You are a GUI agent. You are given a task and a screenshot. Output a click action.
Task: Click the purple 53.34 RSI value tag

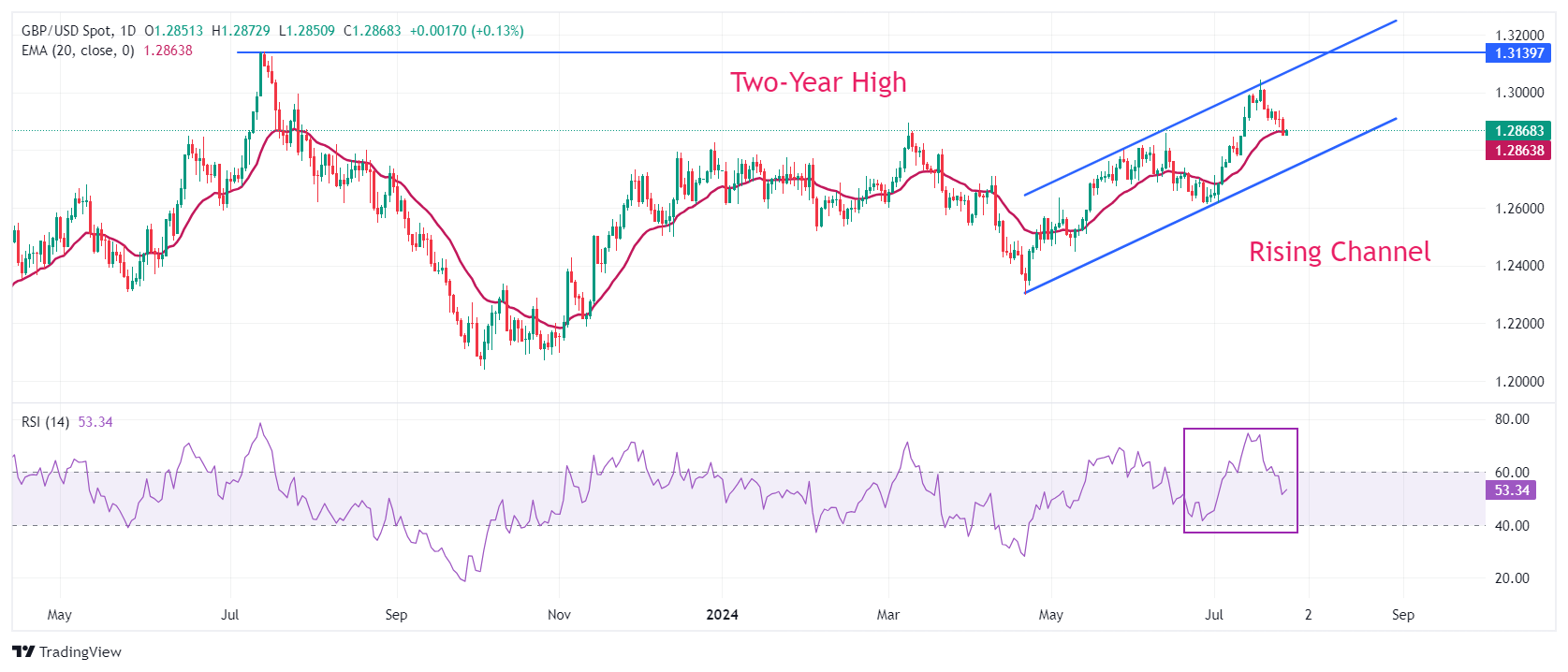pyautogui.click(x=1511, y=490)
